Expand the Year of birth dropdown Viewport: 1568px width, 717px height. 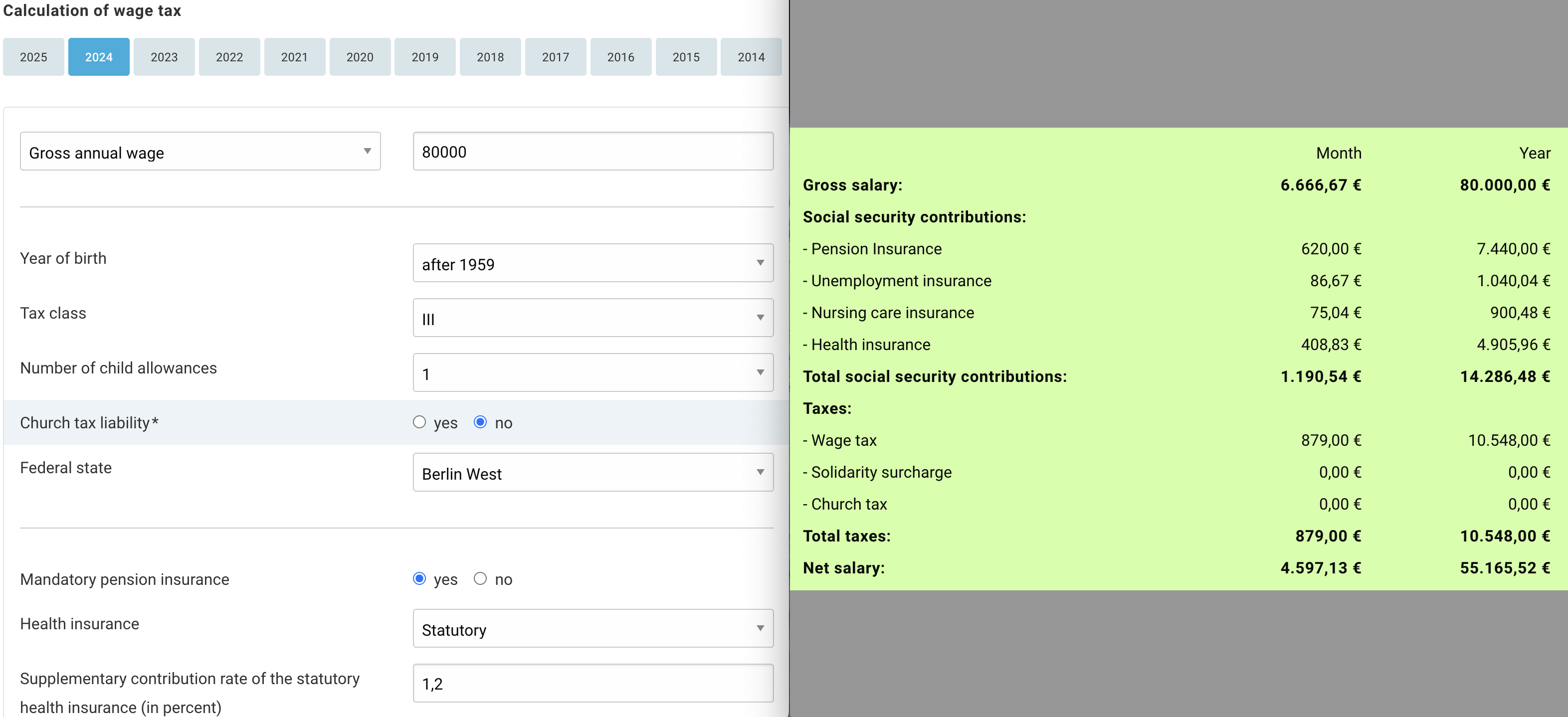[x=592, y=264]
